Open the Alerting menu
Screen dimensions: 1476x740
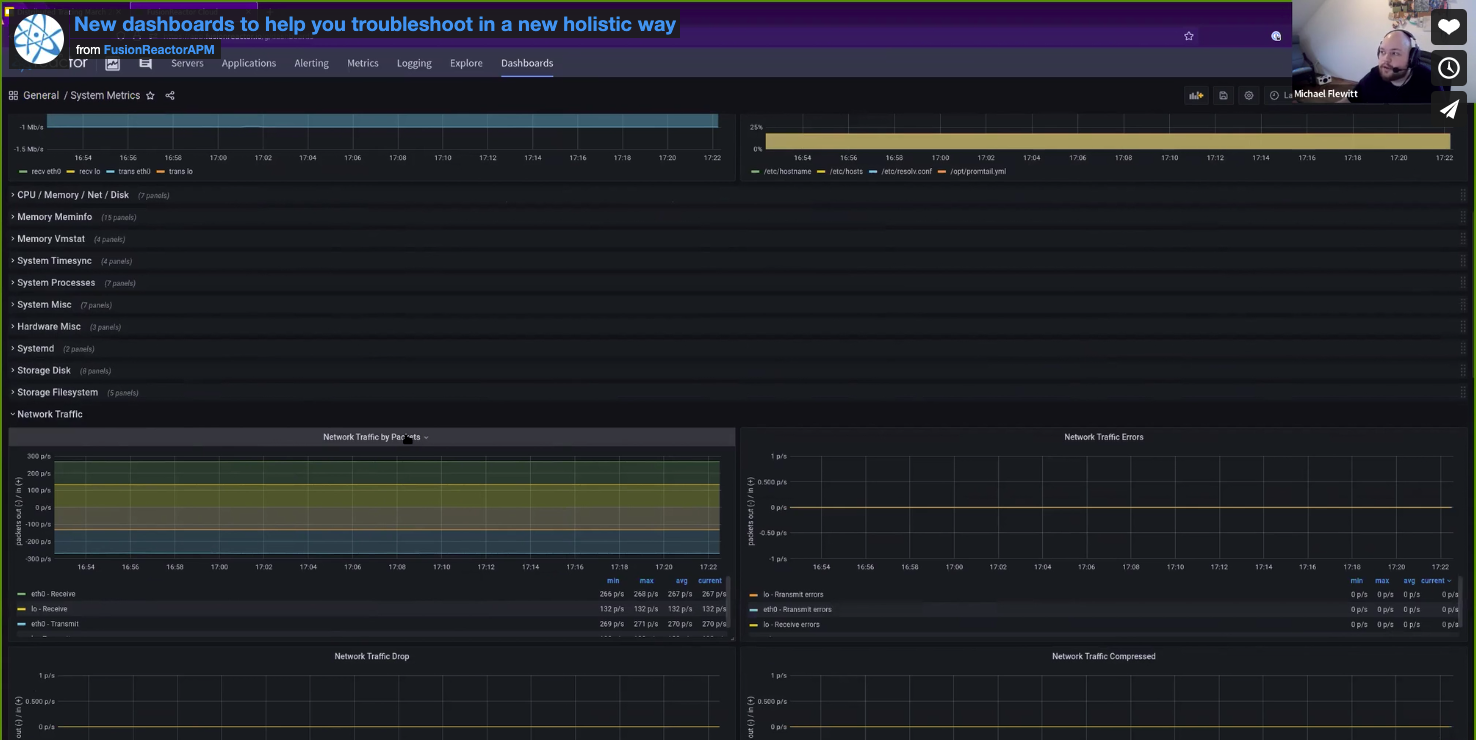tap(311, 63)
